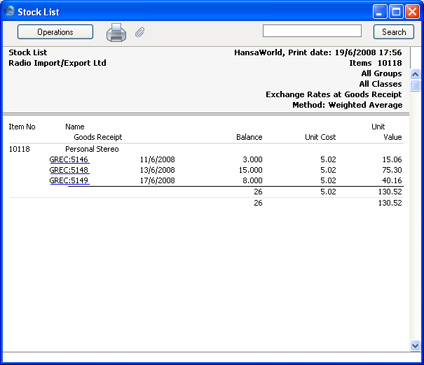
Task: Focus the search text field
Action: coord(312,31)
